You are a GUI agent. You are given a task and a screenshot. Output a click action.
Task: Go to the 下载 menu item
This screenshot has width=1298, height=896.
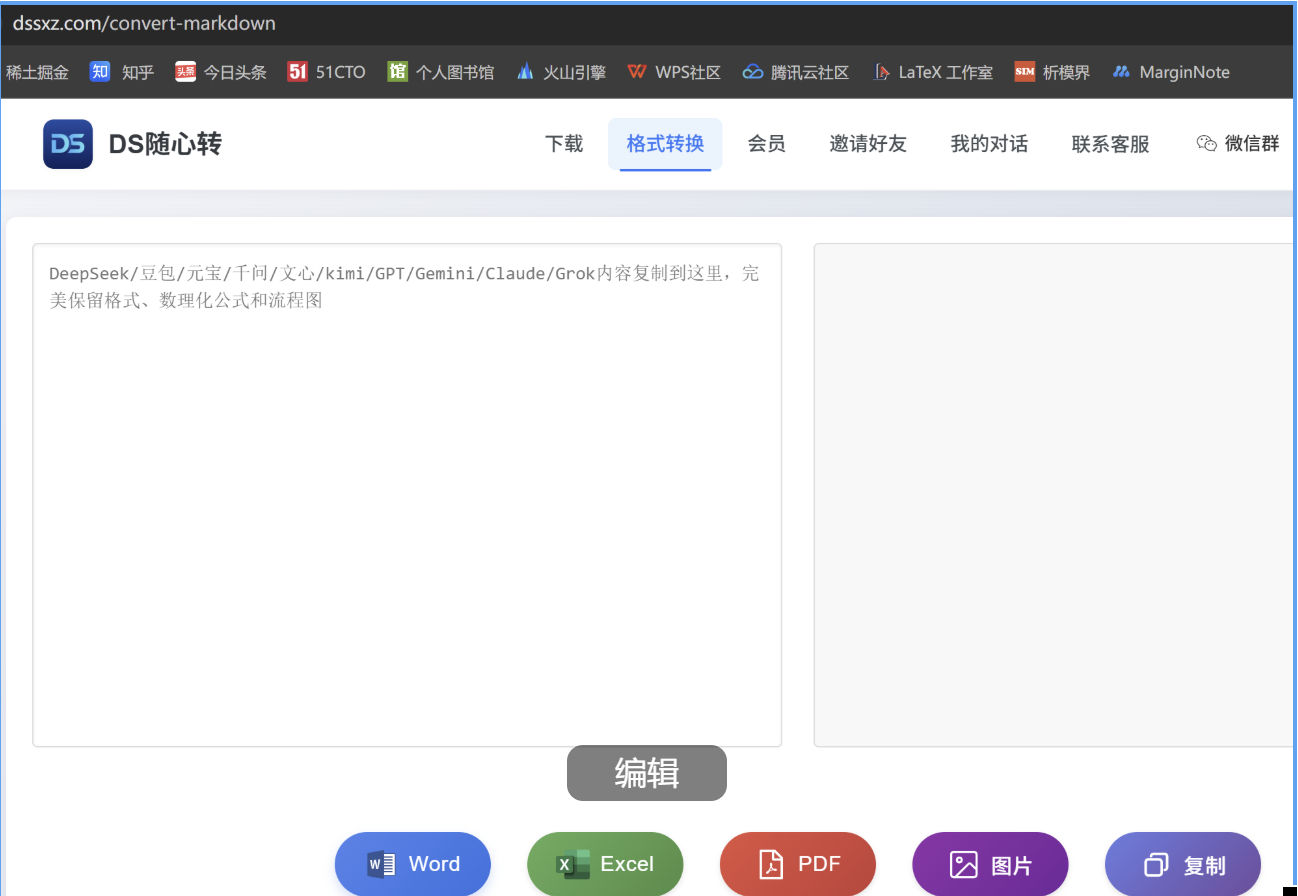pyautogui.click(x=564, y=144)
